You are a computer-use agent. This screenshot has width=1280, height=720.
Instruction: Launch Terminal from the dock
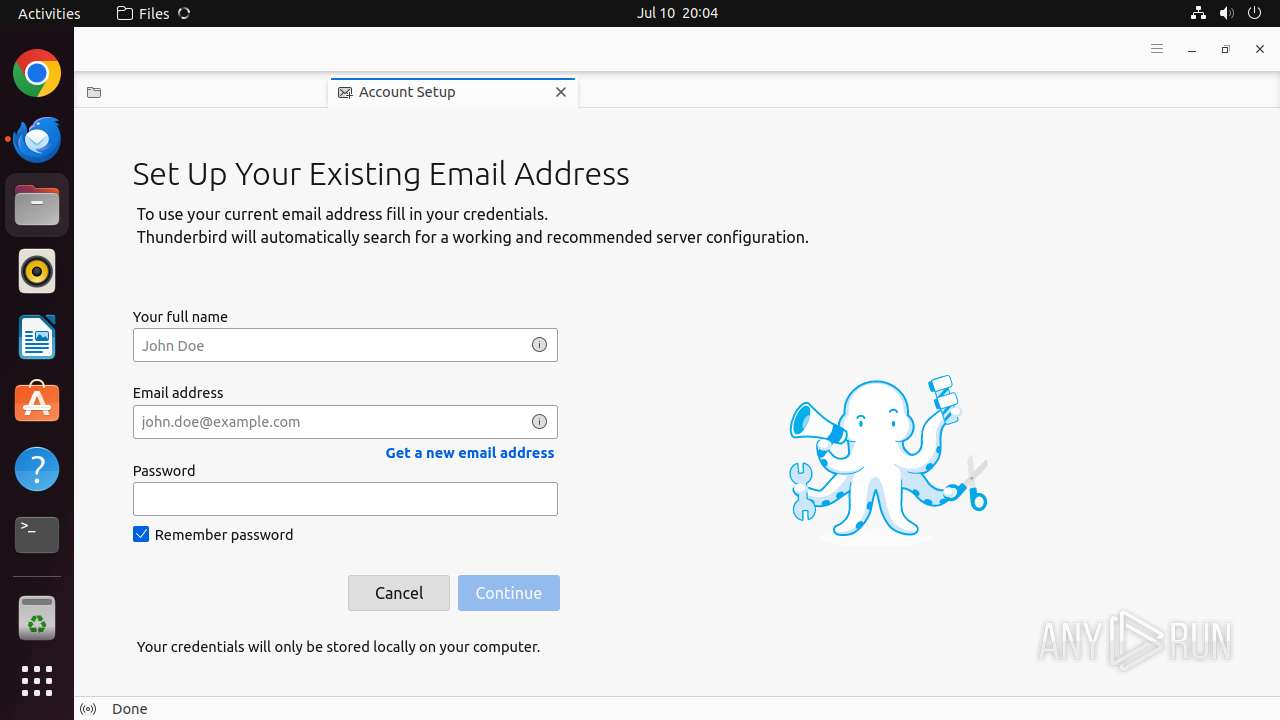(37, 535)
